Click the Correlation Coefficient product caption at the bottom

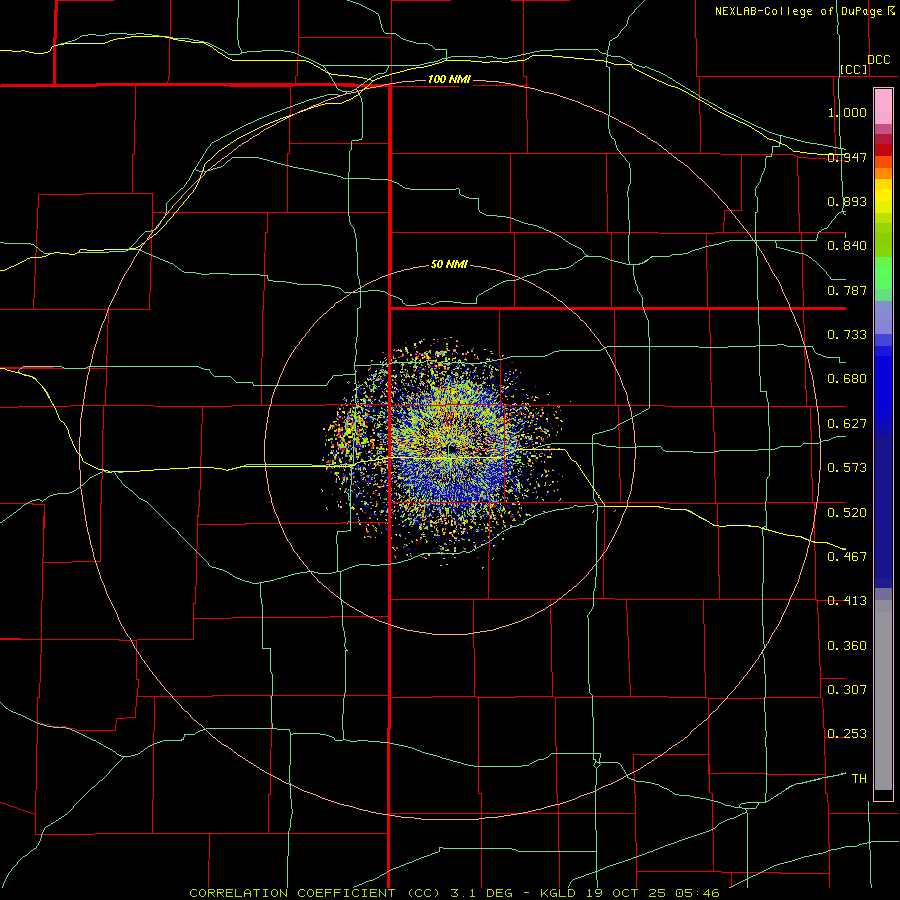[x=455, y=893]
